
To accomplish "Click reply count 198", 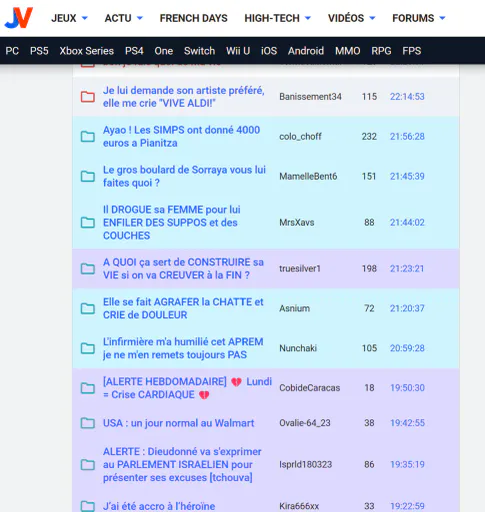I will [369, 269].
